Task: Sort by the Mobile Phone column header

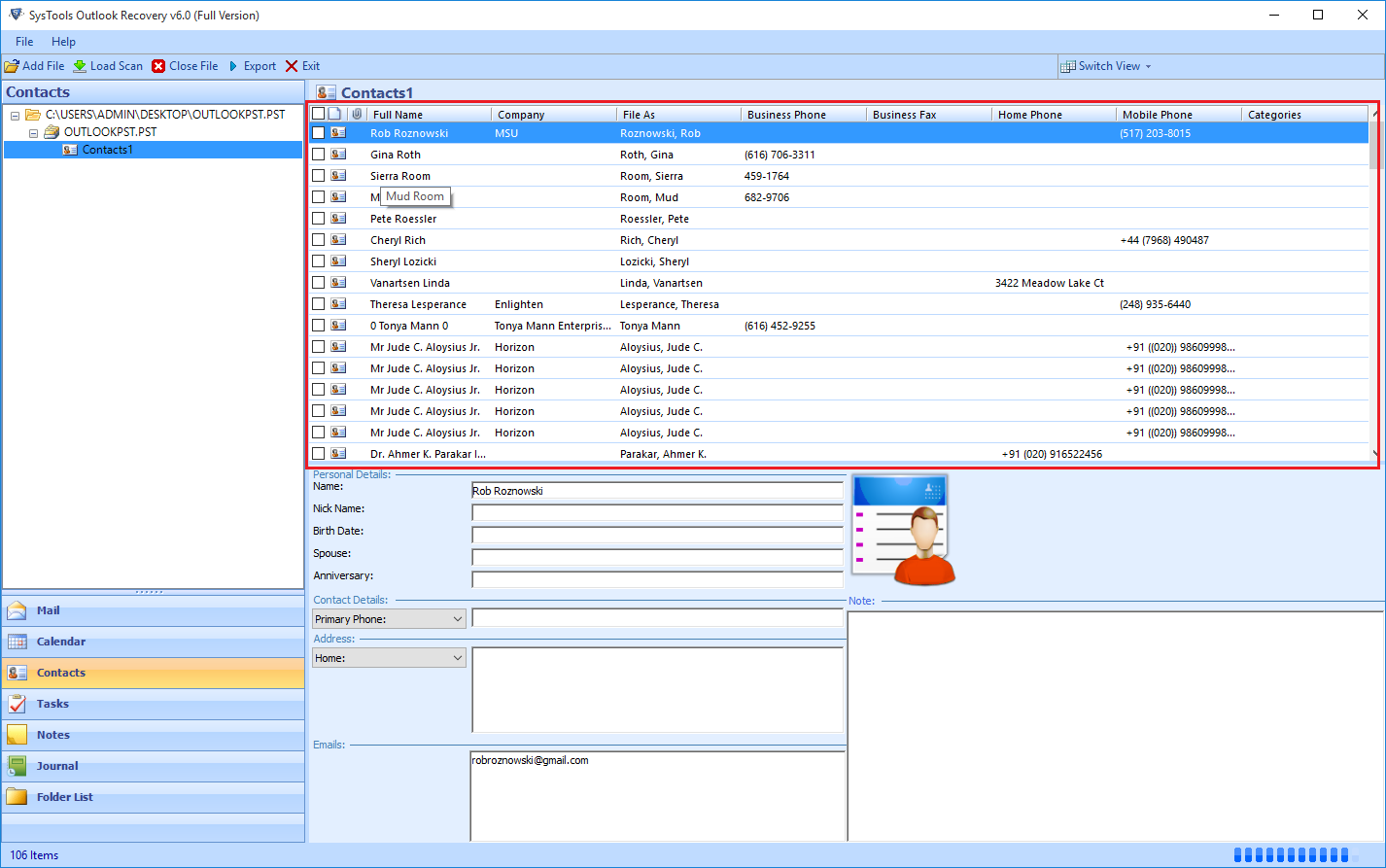Action: (1179, 114)
